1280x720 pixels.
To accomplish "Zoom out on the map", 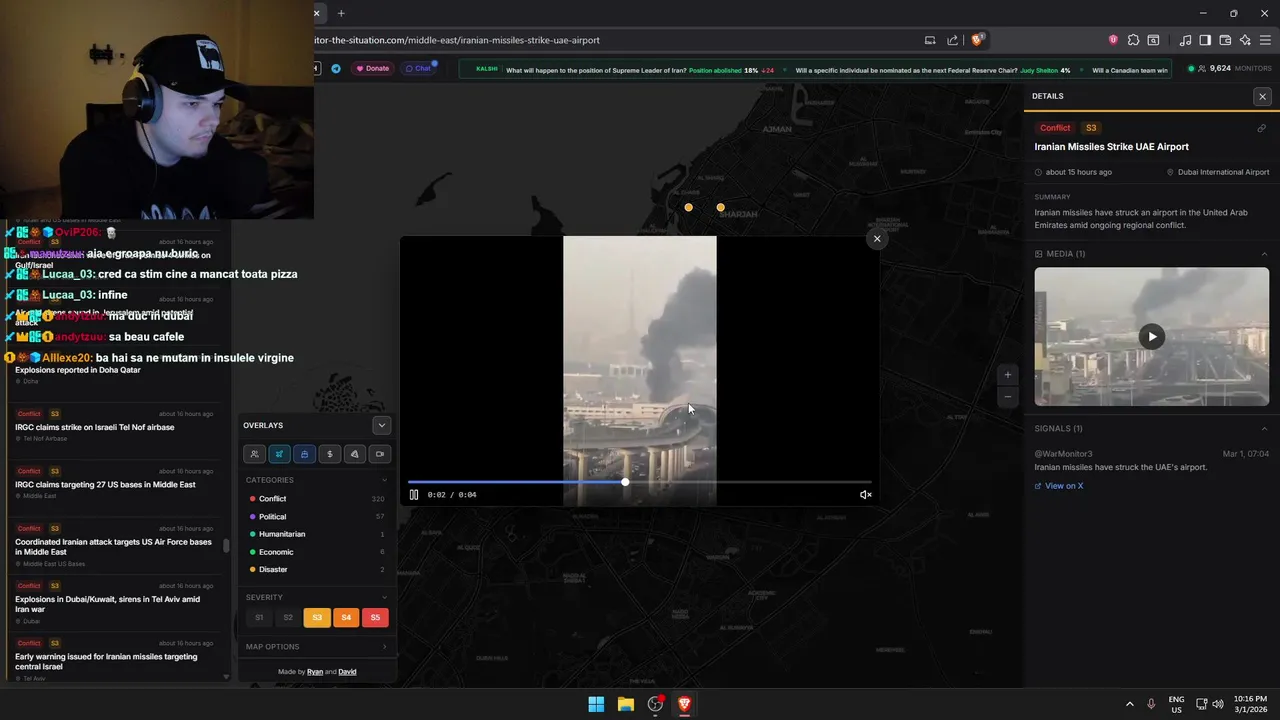I will click(x=1007, y=397).
